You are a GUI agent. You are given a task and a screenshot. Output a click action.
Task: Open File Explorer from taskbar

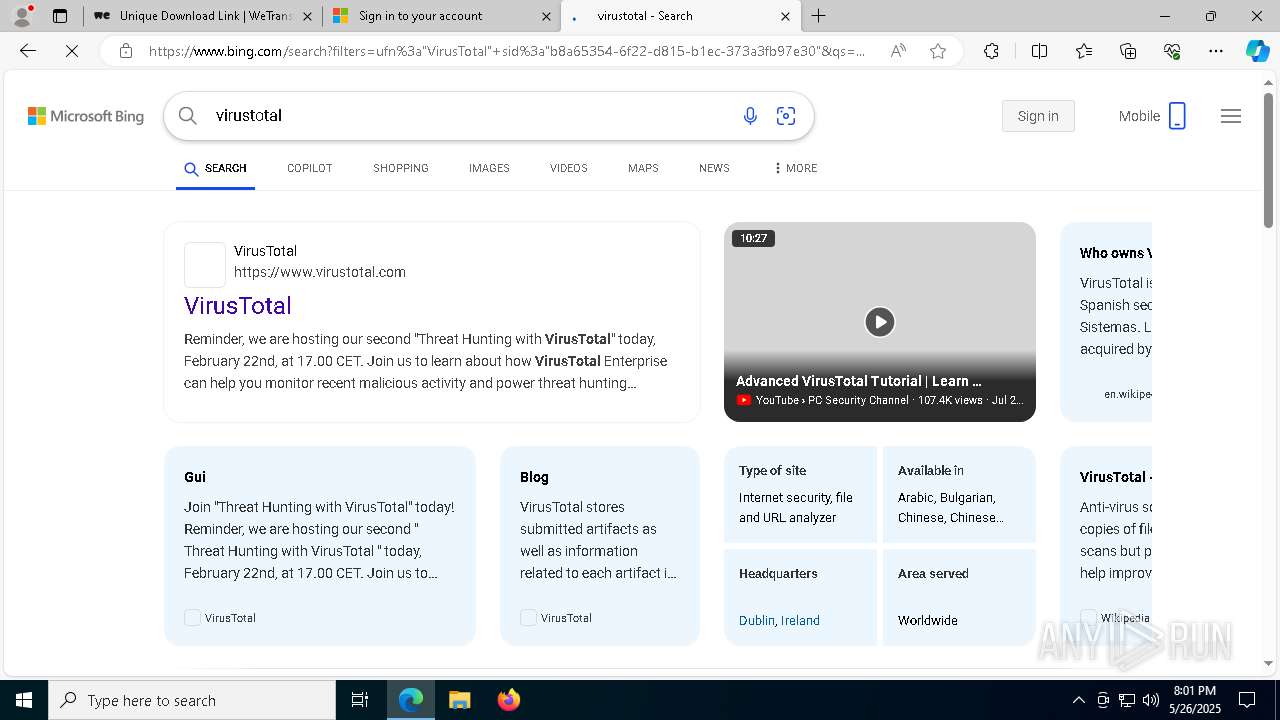459,700
